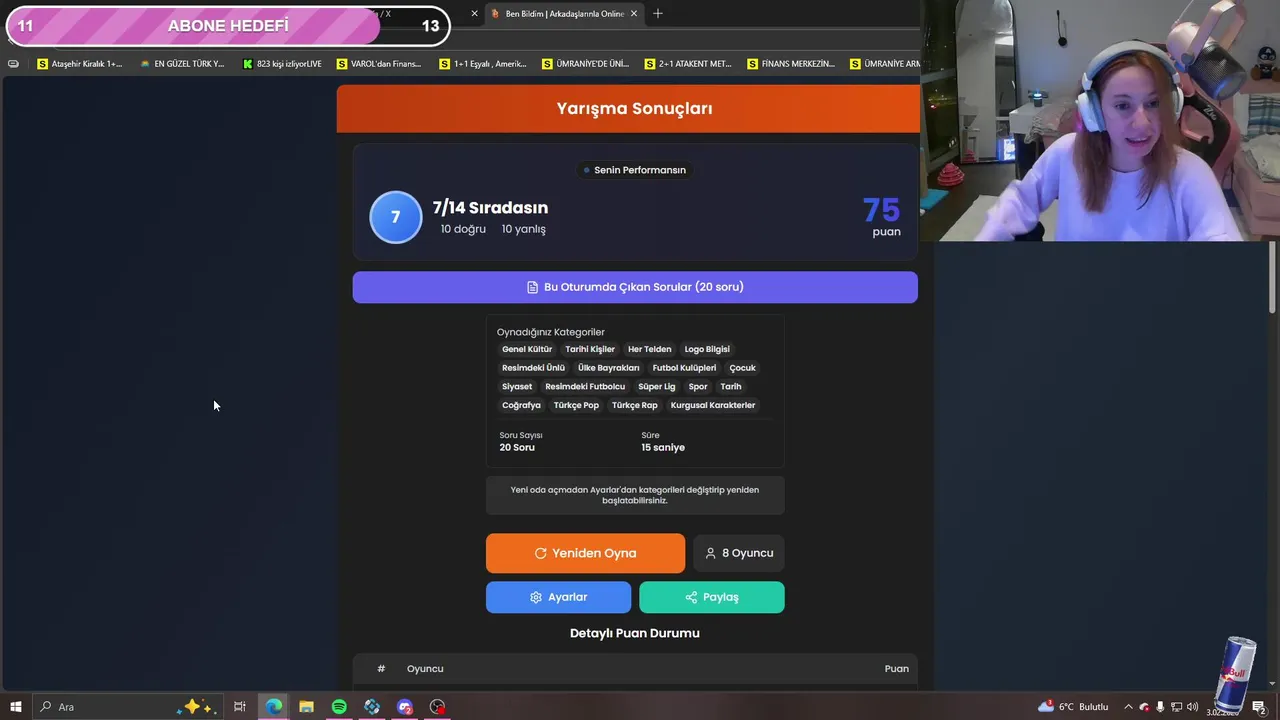Expand the system tray hidden icons chevron
1280x720 pixels.
click(x=1128, y=707)
